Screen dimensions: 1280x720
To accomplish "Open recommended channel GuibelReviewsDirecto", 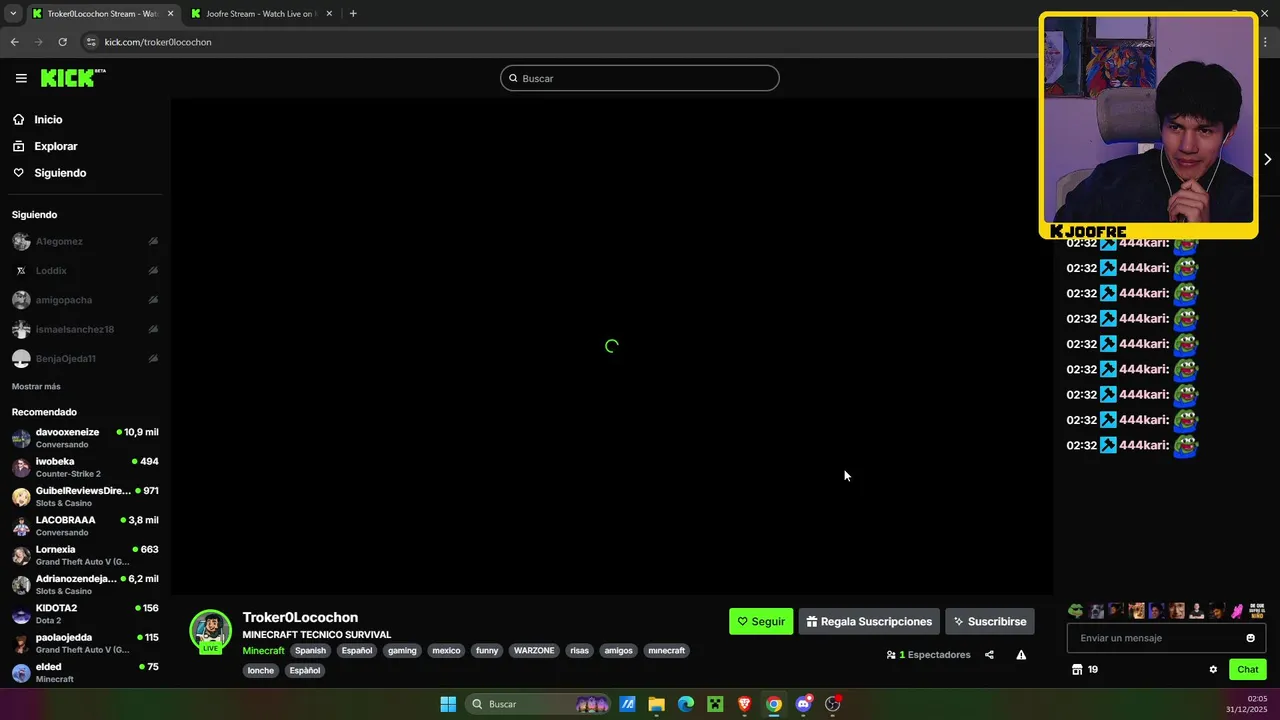I will pyautogui.click(x=85, y=497).
